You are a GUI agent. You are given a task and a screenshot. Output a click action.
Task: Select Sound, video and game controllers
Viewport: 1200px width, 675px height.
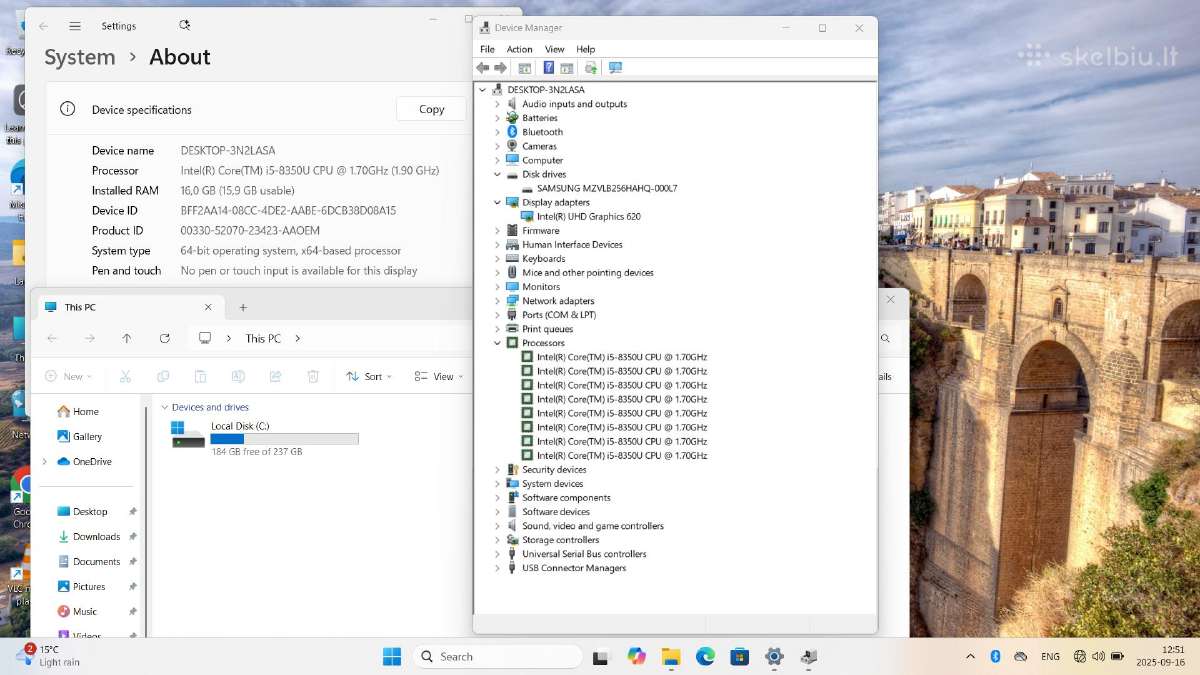tap(593, 525)
